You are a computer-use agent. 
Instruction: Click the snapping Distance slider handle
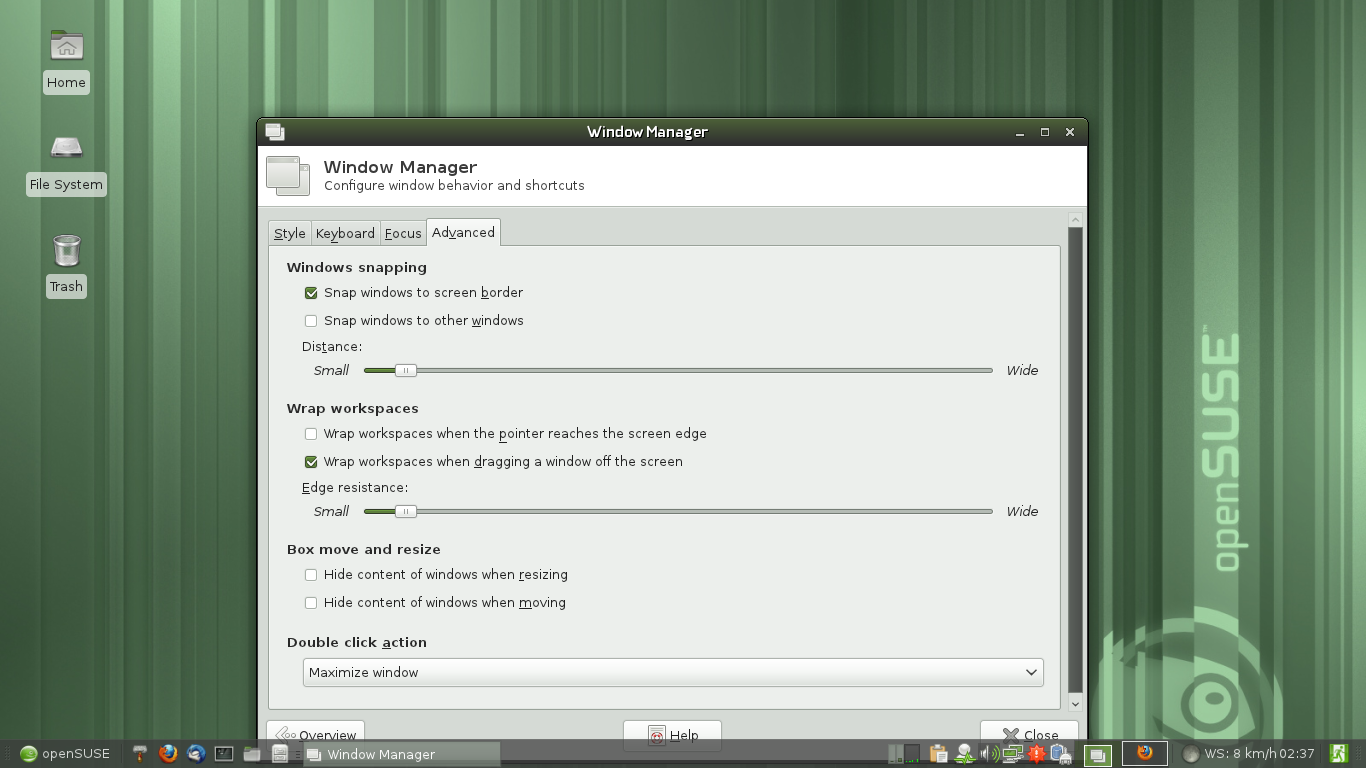(x=405, y=370)
